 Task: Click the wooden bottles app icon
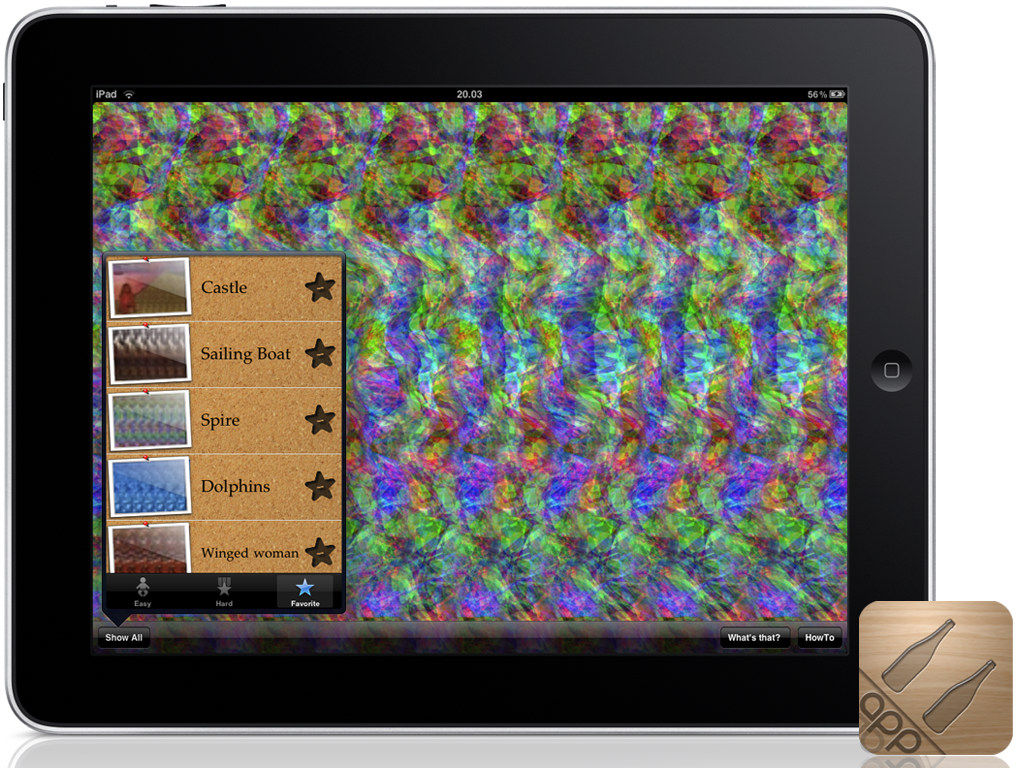(x=936, y=677)
